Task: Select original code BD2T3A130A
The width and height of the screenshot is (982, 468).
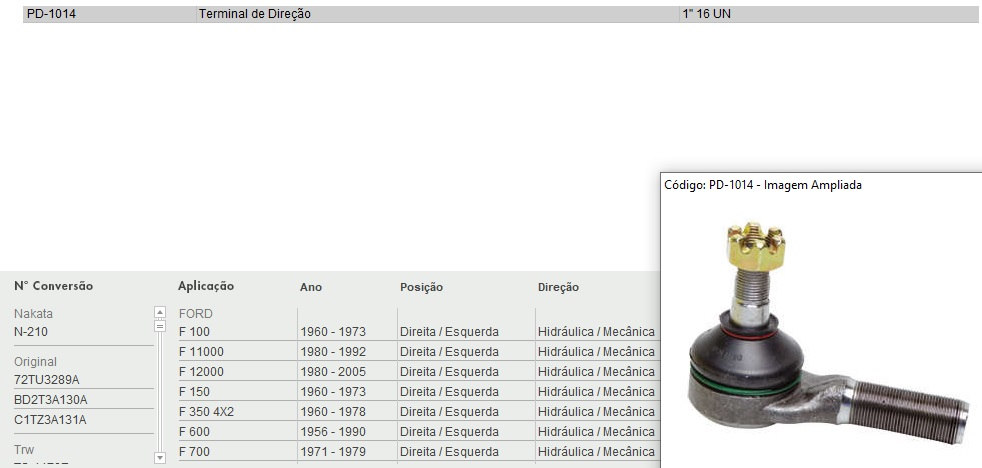Action: 51,400
